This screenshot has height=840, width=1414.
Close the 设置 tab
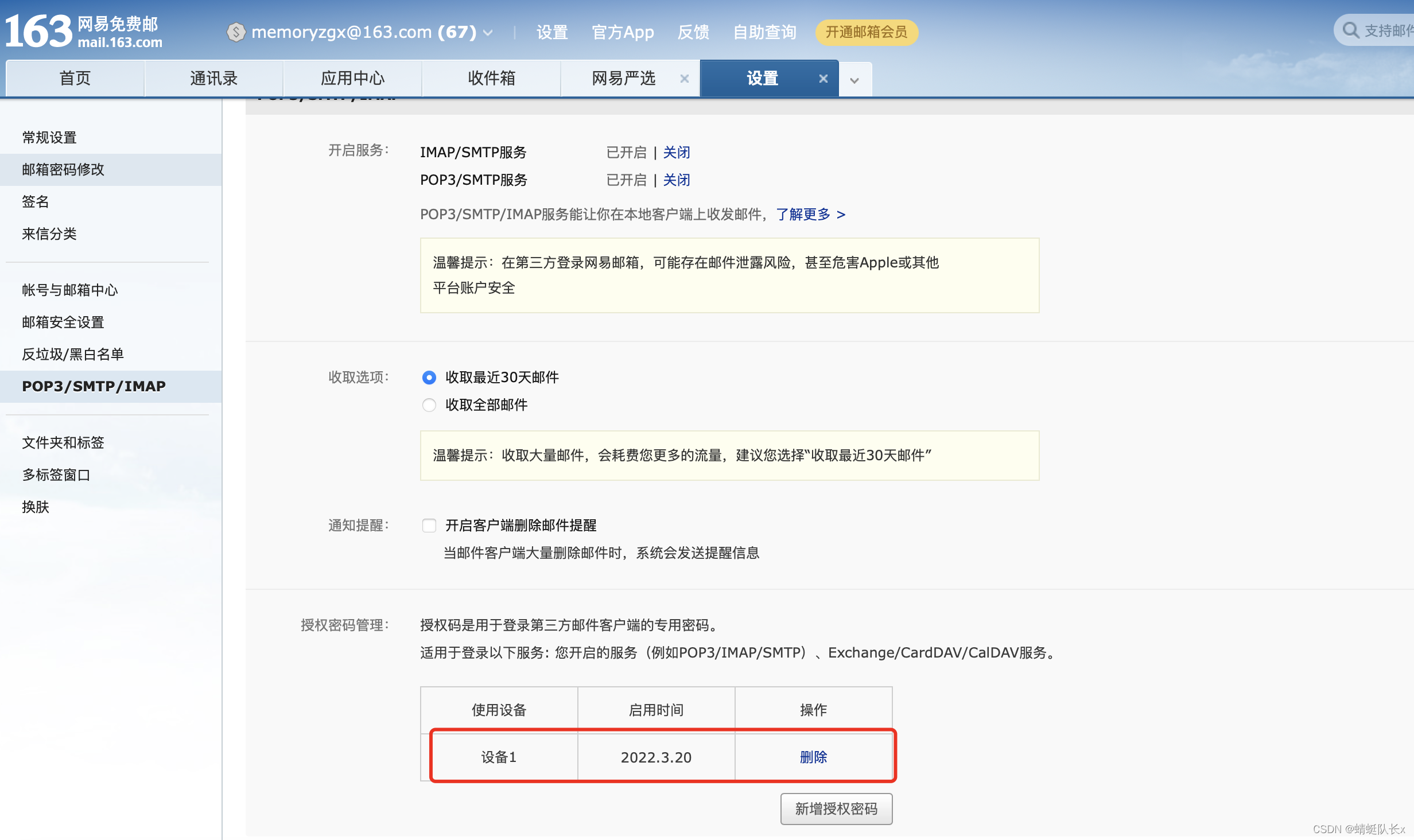[823, 79]
